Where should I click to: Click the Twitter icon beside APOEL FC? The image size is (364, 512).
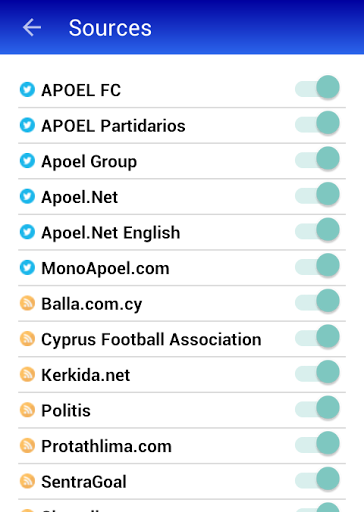click(x=27, y=90)
